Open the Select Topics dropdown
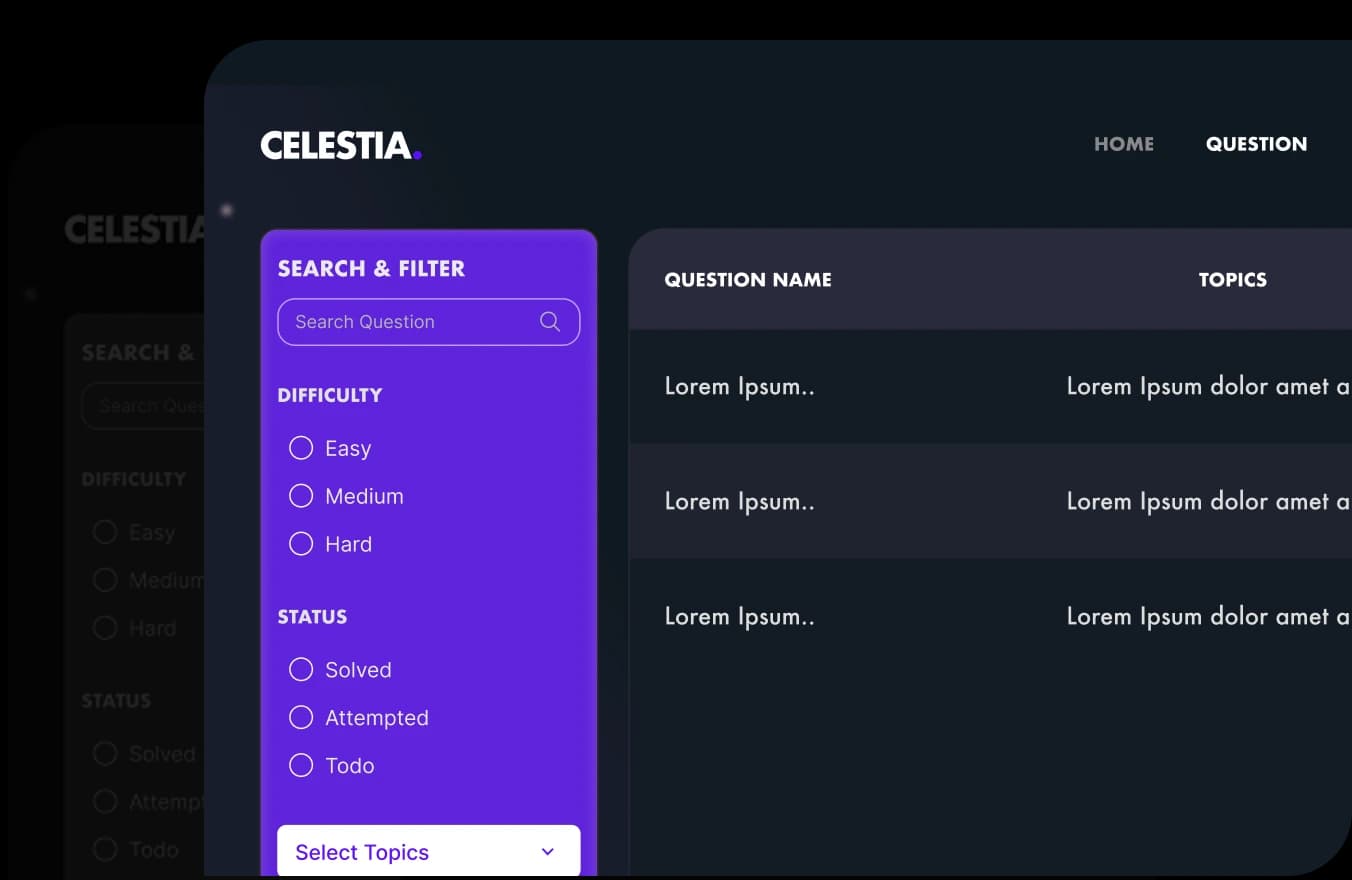 coord(428,852)
